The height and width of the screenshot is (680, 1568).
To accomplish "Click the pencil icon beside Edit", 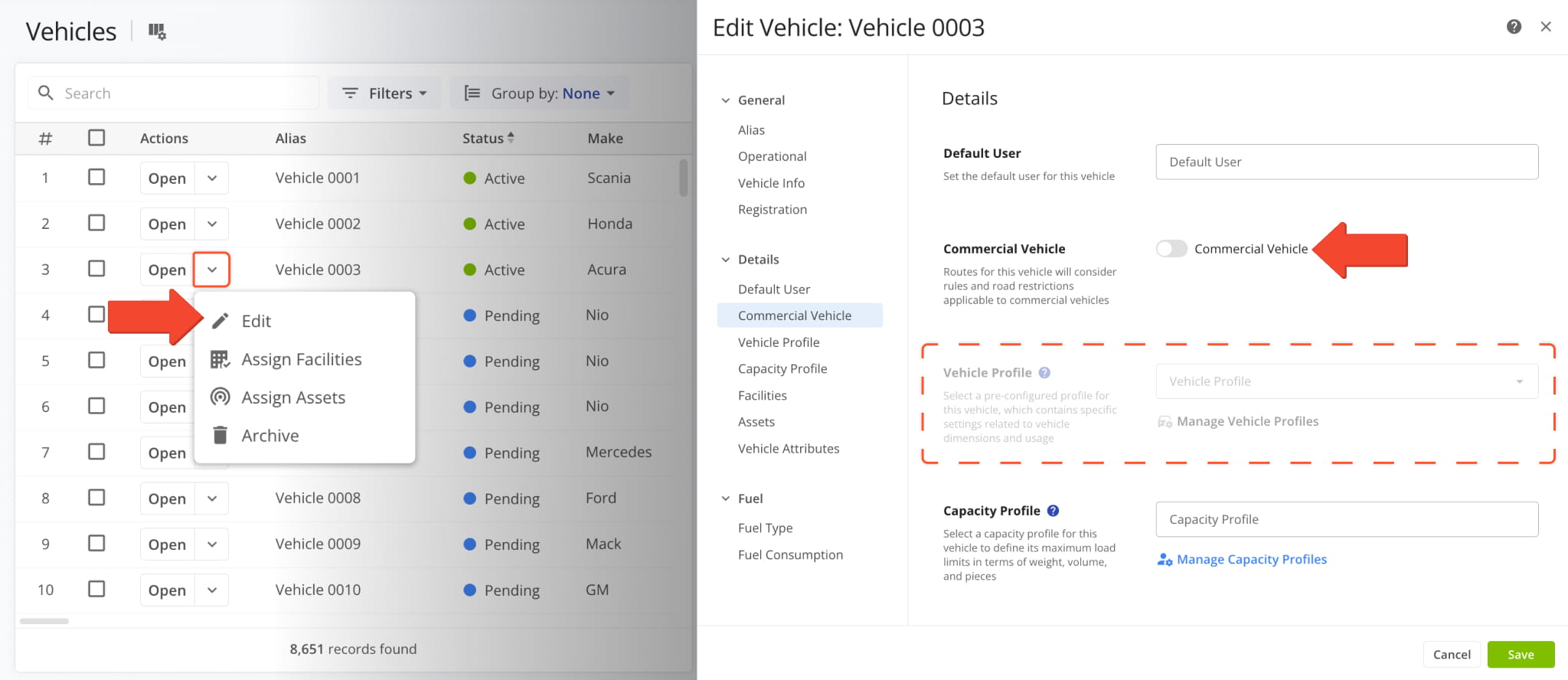I will [x=220, y=321].
